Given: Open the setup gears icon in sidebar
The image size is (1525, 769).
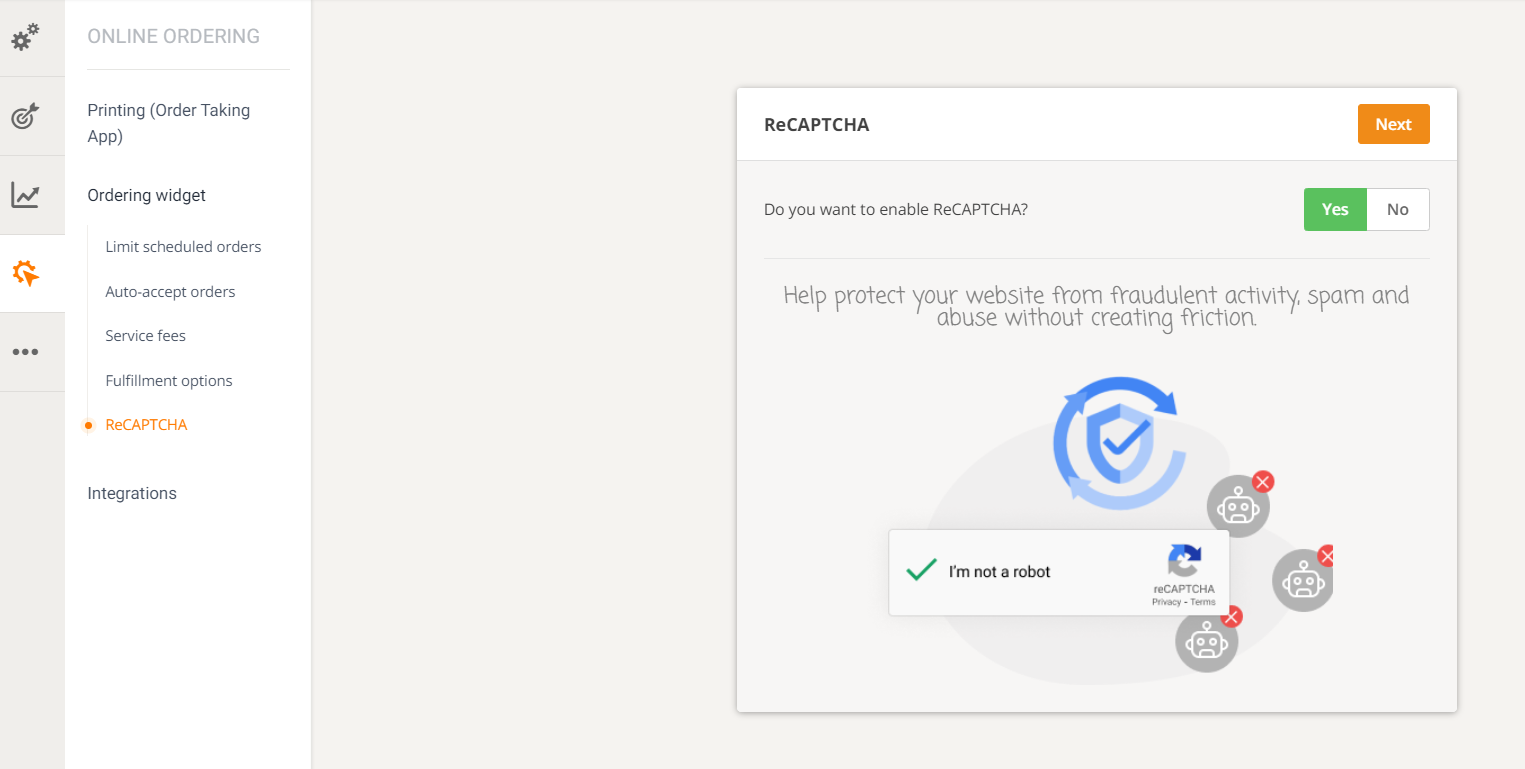Looking at the screenshot, I should (25, 38).
